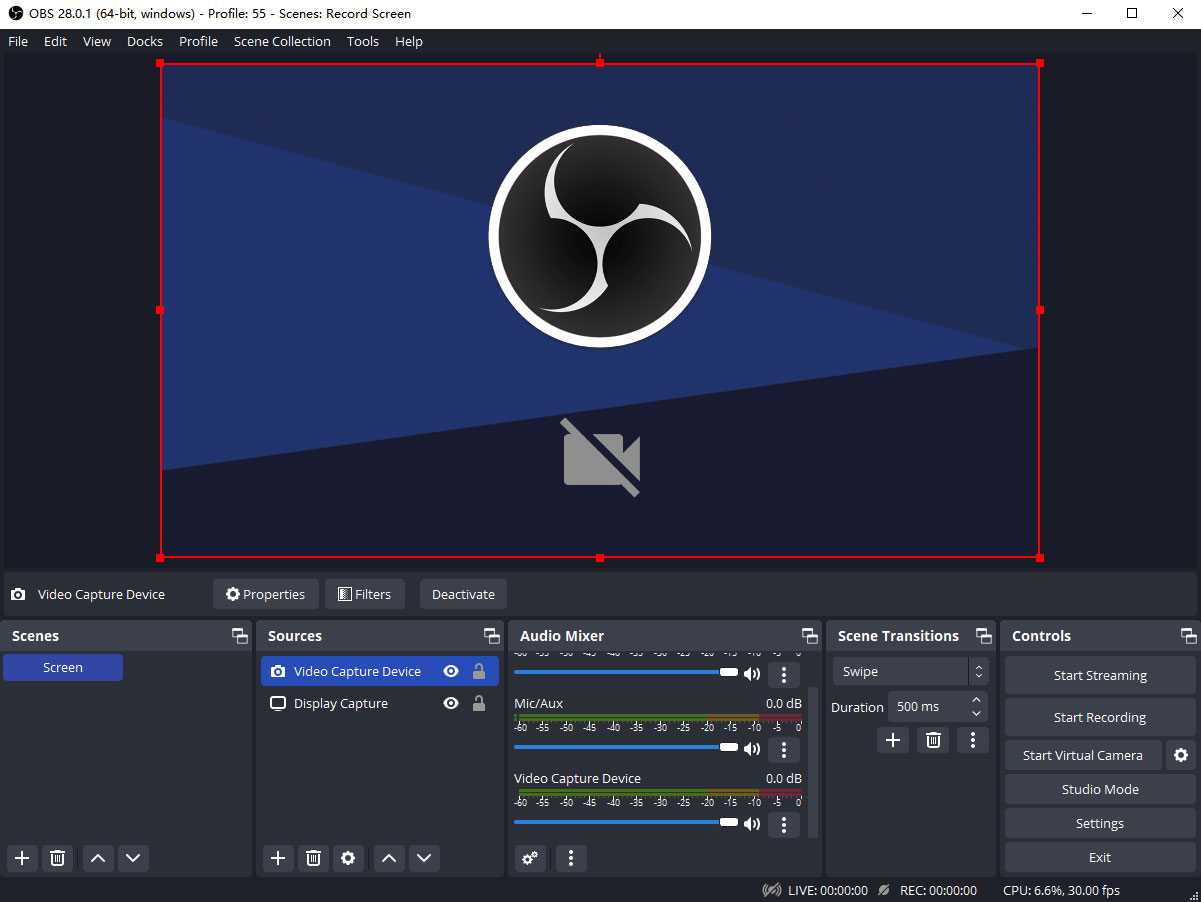Screen dimensions: 1201x902
Task: Open the Edit menu
Action: pyautogui.click(x=55, y=41)
